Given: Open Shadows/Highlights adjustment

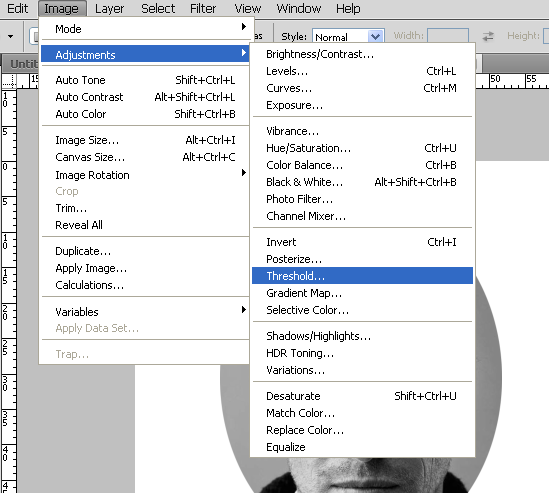Looking at the screenshot, I should point(362,336).
